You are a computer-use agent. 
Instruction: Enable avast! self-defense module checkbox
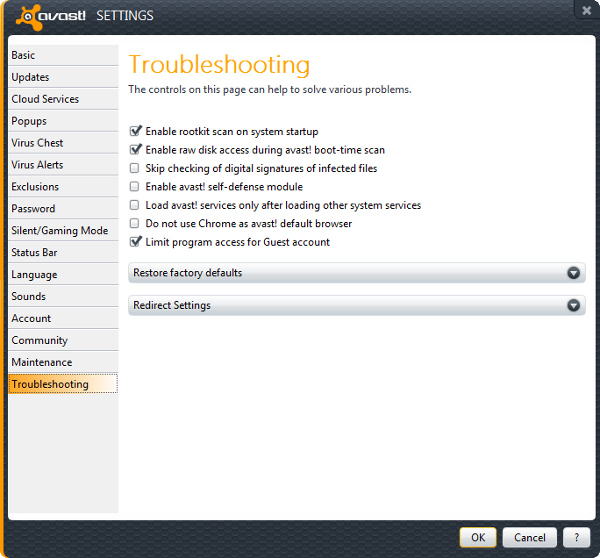point(135,187)
